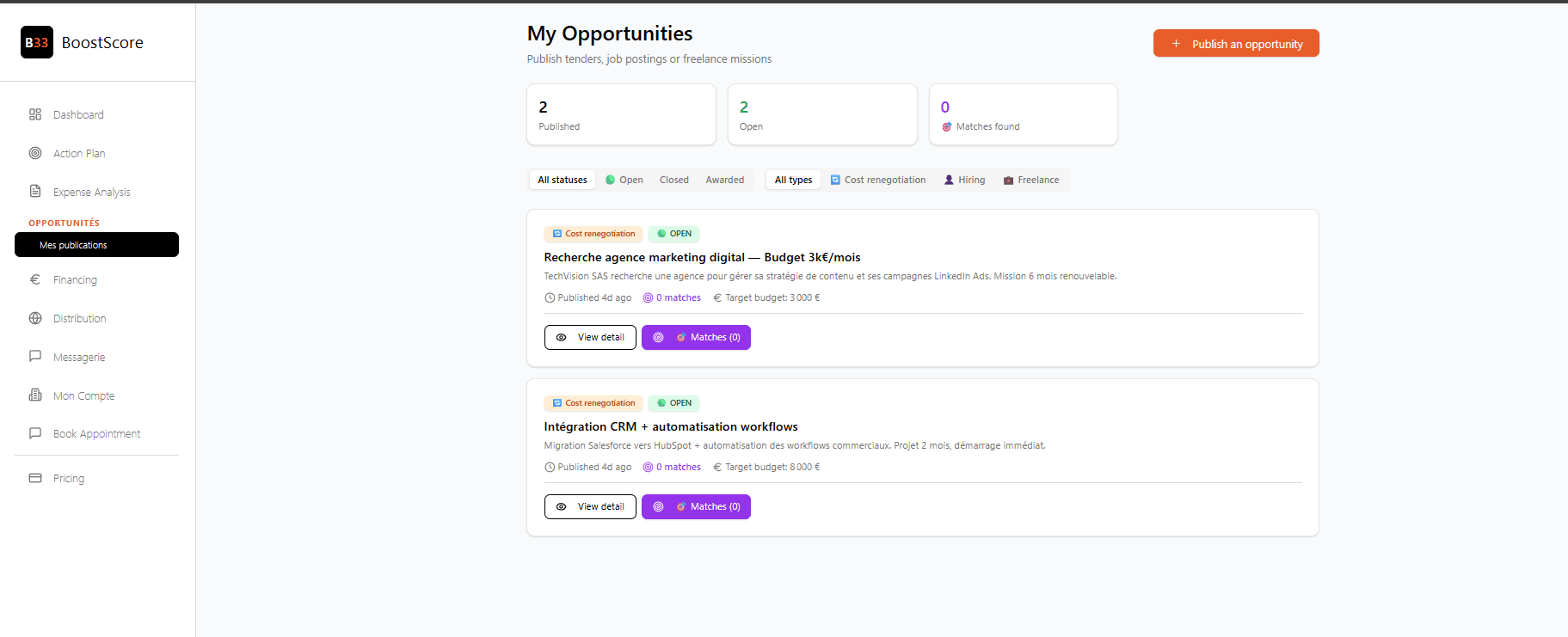This screenshot has width=1568, height=637.
Task: Click the Messagerie chat bubble icon
Action: coord(35,356)
